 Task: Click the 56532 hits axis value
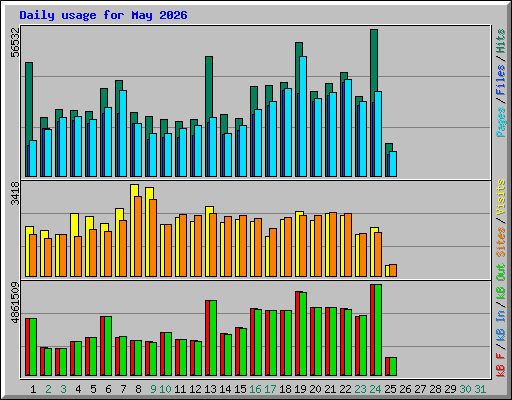(x=15, y=42)
